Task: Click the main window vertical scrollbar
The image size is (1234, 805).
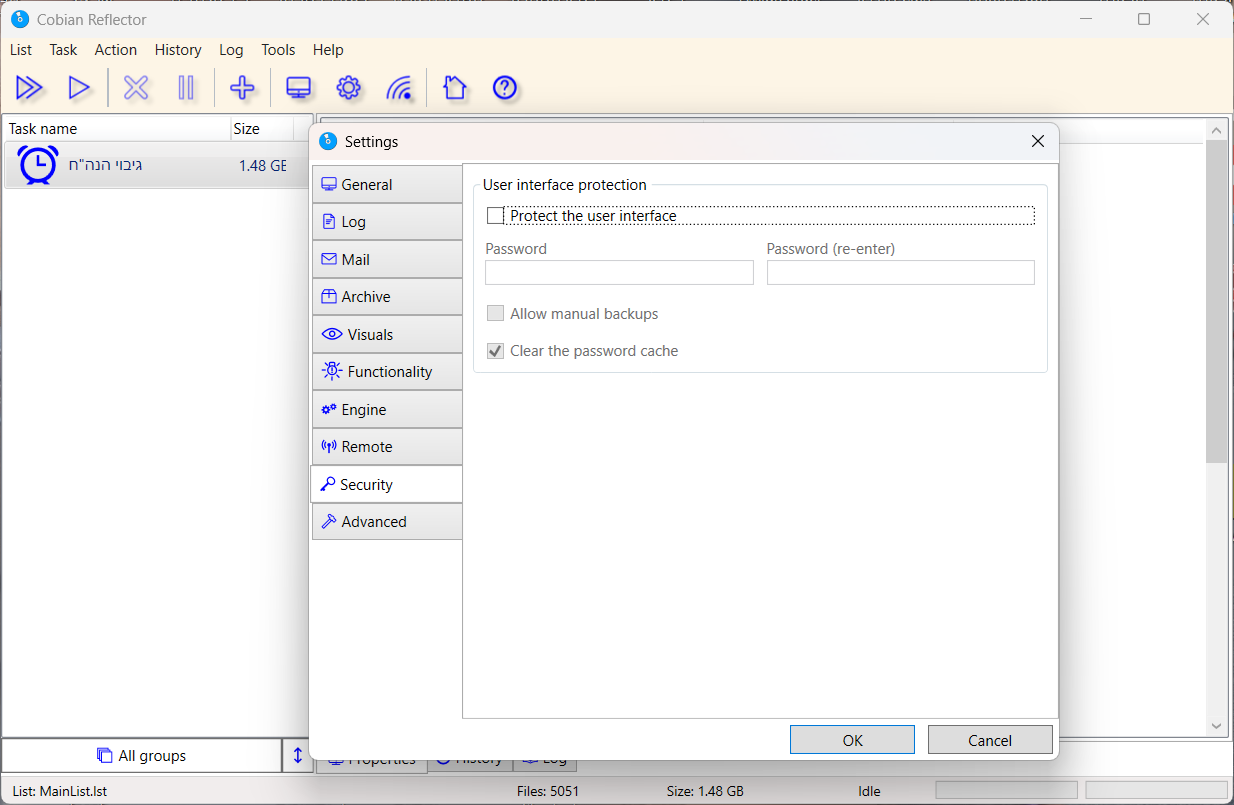Action: (x=1216, y=300)
